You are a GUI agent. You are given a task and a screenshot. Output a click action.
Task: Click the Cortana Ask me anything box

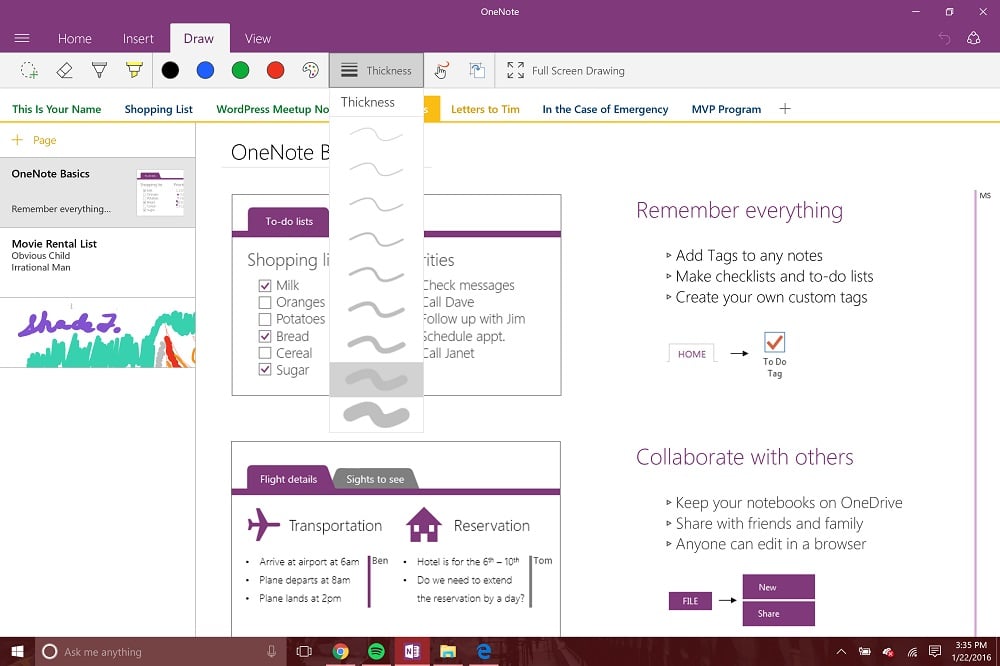tap(160, 651)
